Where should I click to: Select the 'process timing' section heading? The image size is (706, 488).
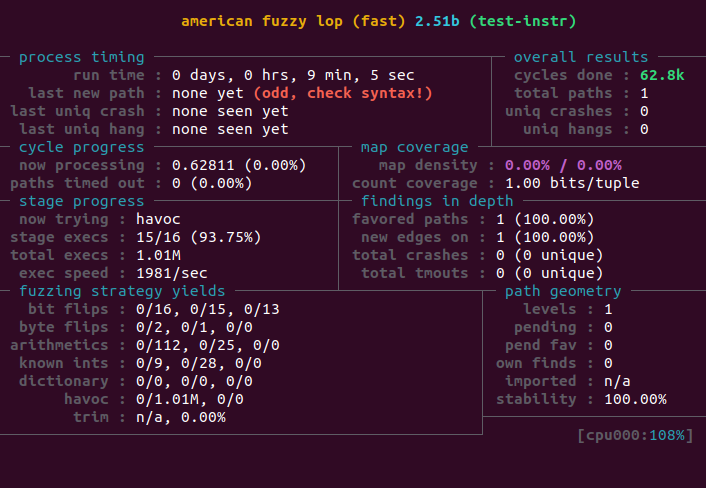(81, 57)
